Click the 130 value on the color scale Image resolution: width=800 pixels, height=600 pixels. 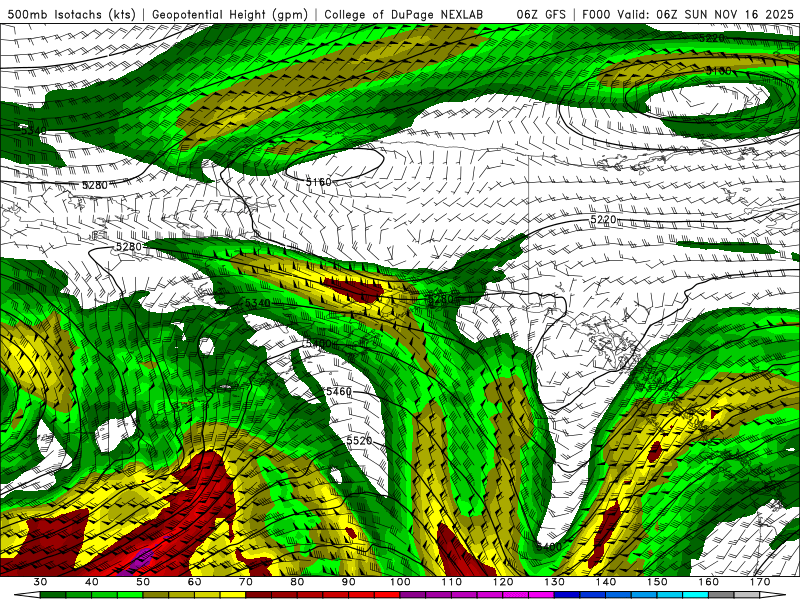point(555,582)
